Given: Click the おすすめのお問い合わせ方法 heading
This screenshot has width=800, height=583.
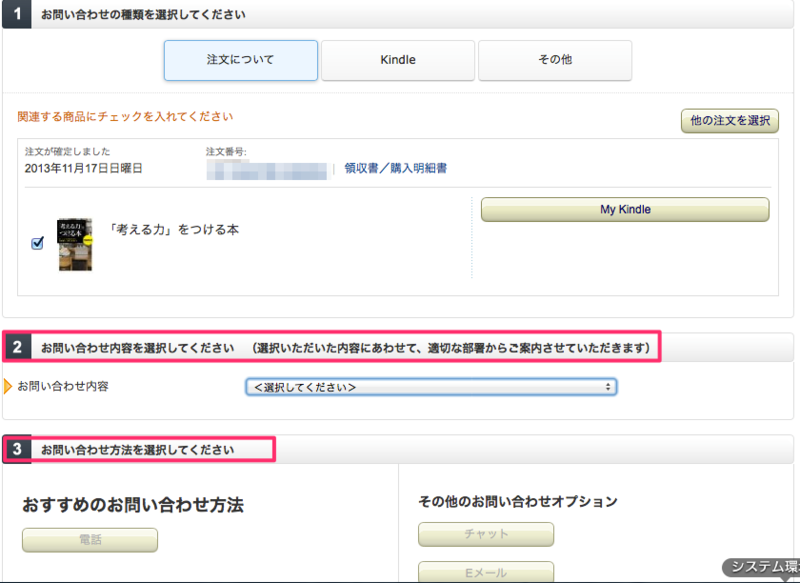Looking at the screenshot, I should point(133,505).
